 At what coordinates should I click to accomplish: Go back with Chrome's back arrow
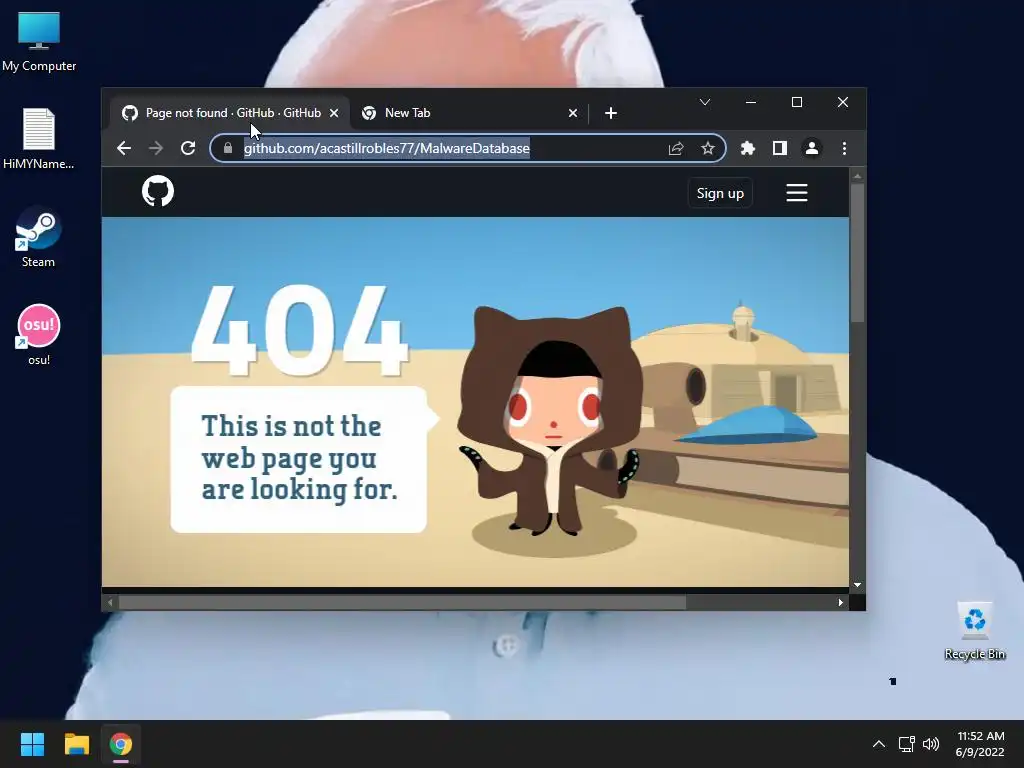pos(124,148)
